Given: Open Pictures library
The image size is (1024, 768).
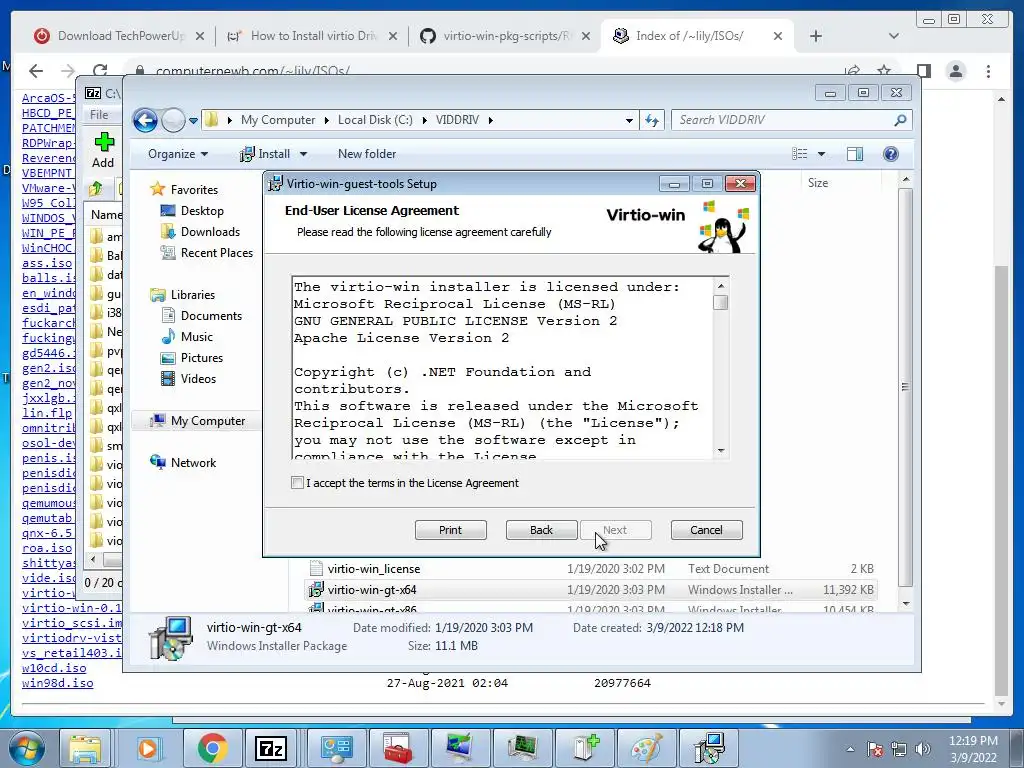Looking at the screenshot, I should pos(201,357).
